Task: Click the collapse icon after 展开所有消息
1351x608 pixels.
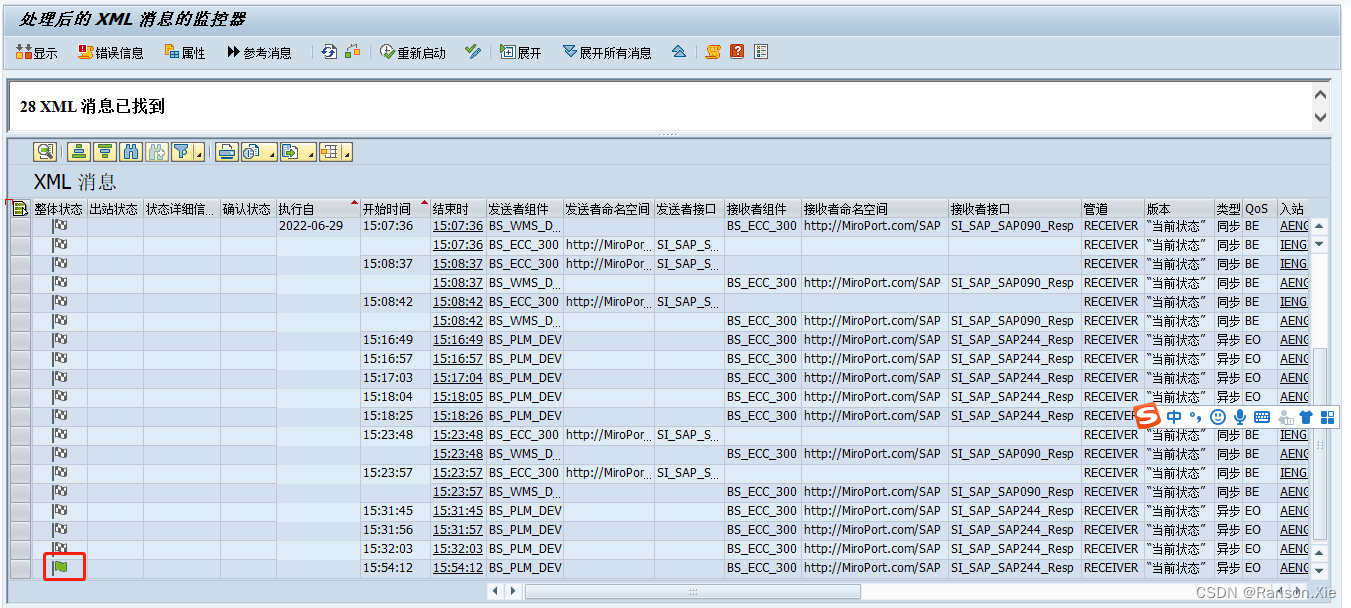Action: 678,52
